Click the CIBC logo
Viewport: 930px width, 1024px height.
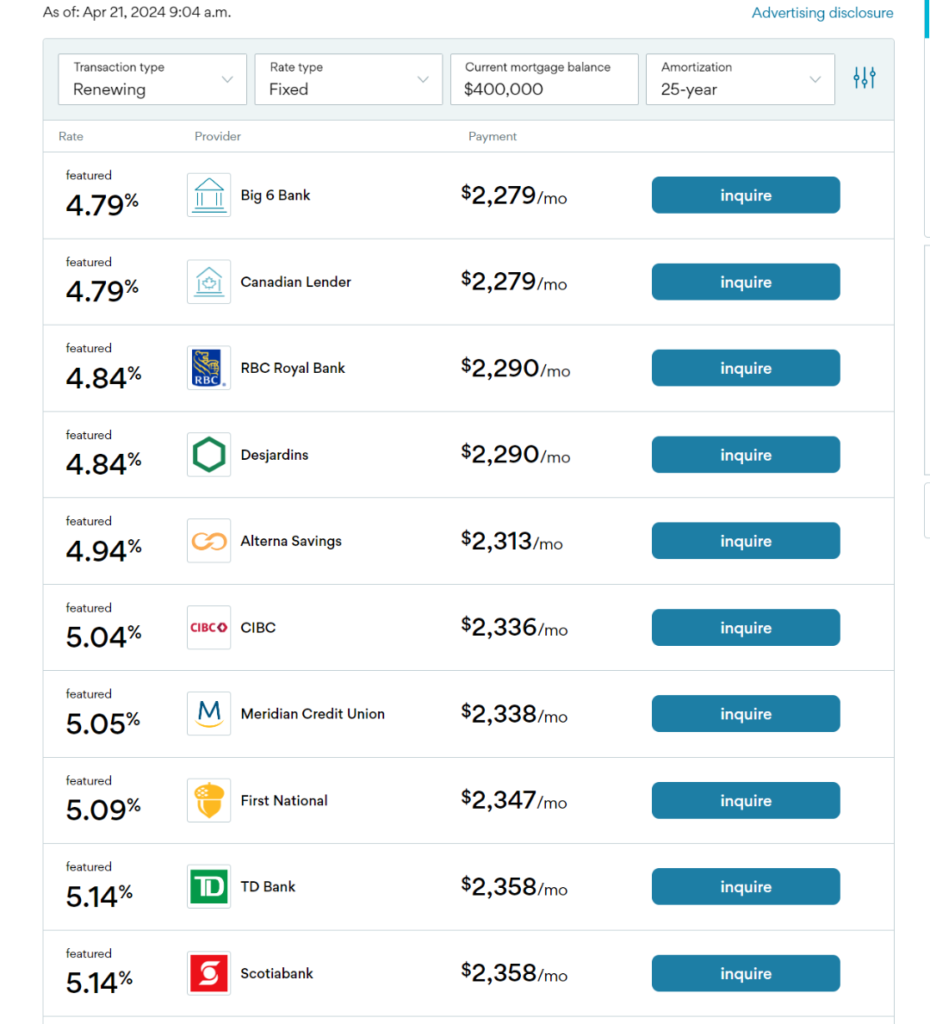click(x=208, y=628)
